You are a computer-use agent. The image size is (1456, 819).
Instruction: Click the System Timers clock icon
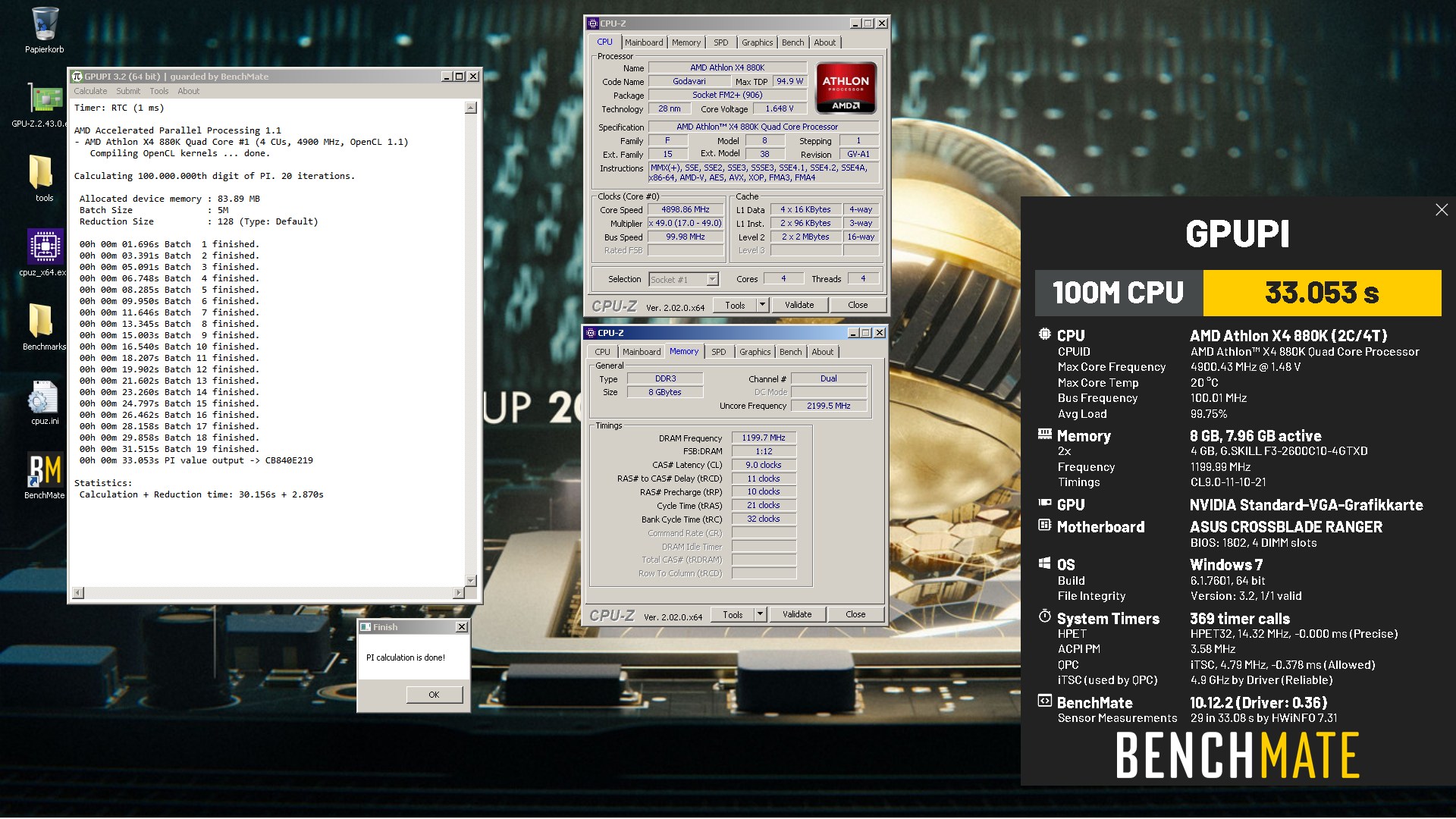point(1045,617)
